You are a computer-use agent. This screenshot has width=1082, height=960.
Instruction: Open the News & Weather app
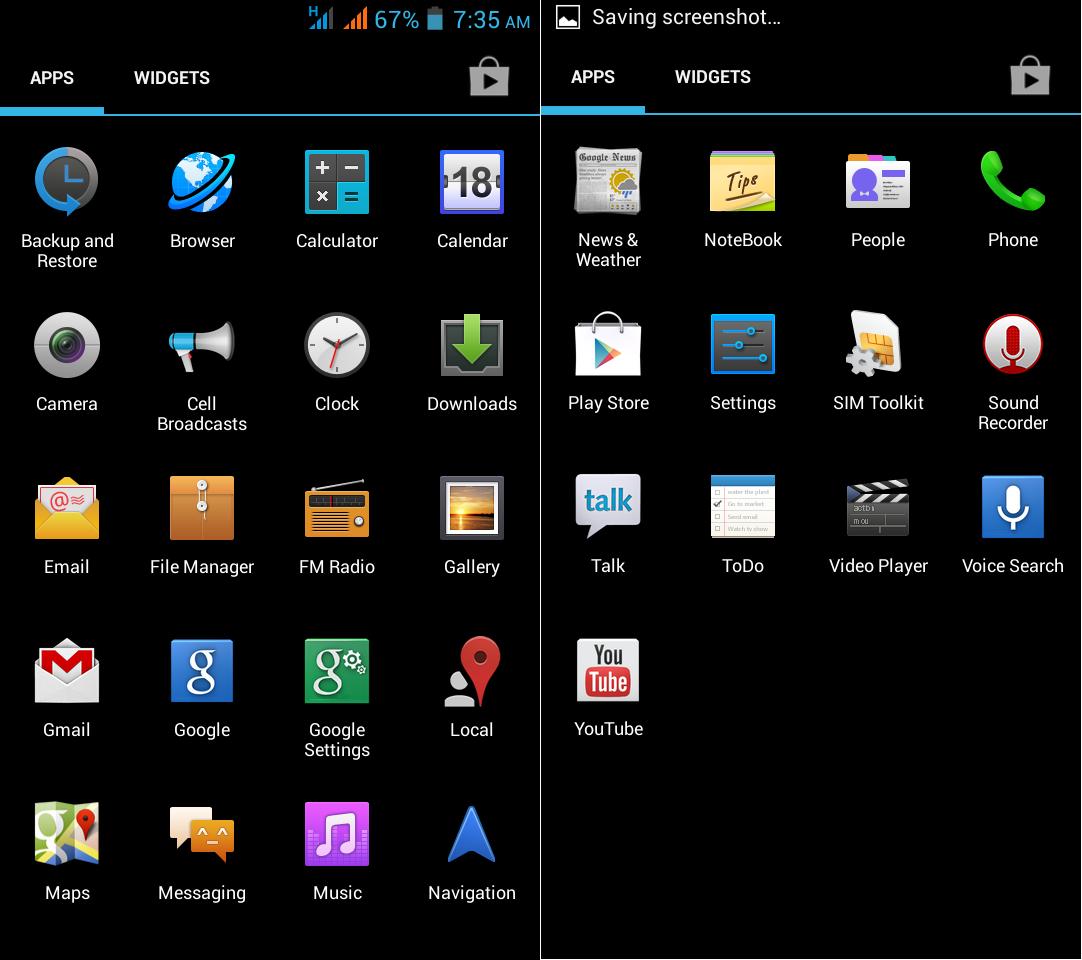[608, 181]
